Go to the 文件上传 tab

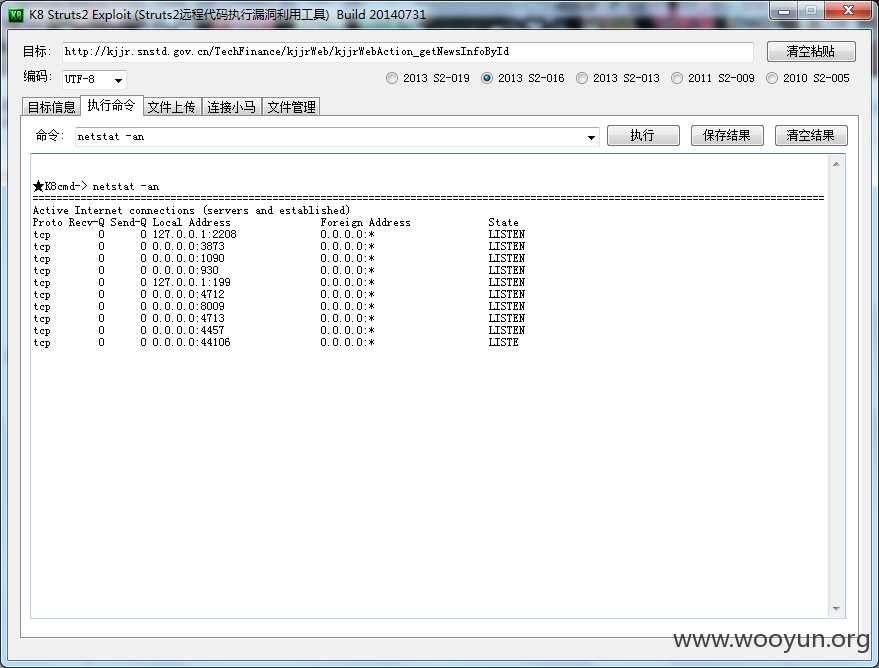pyautogui.click(x=172, y=107)
